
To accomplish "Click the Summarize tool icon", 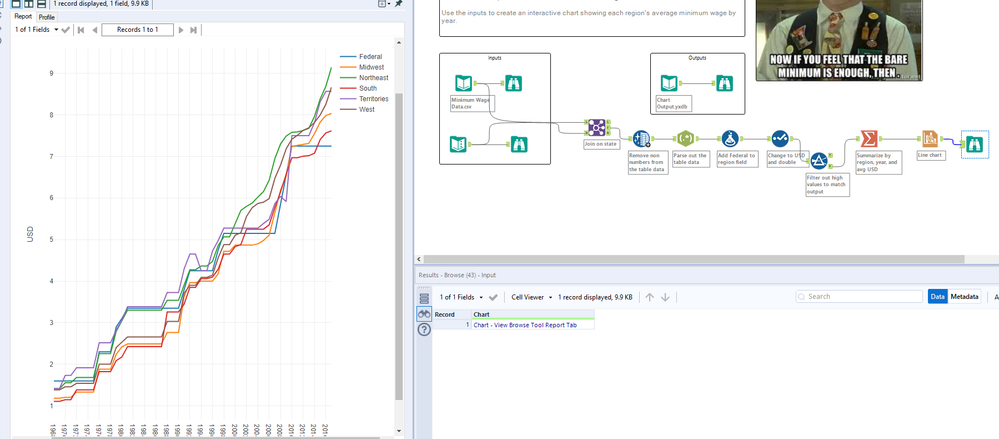I will point(869,139).
